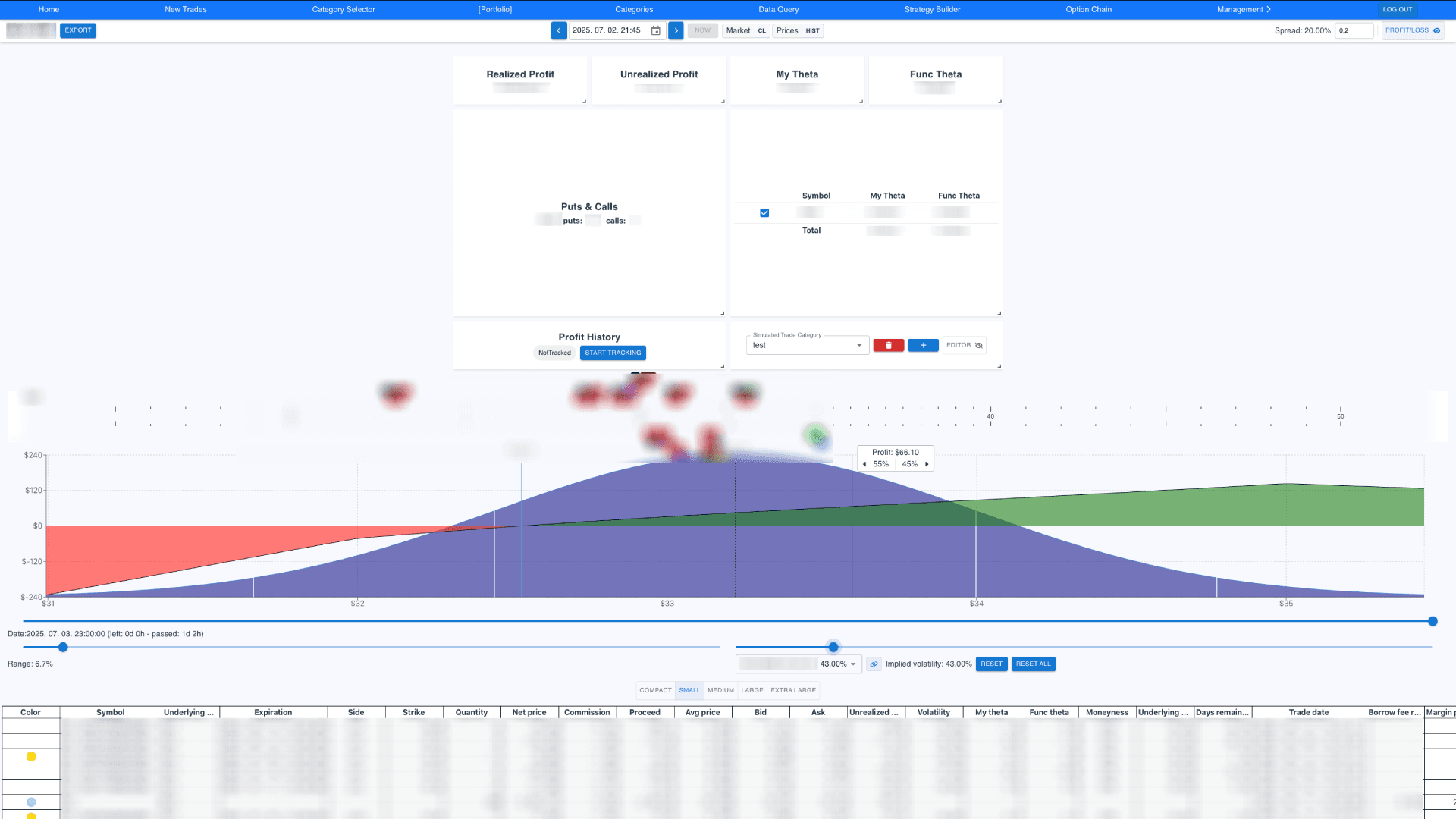The image size is (1456, 819).
Task: Open the Option Chain page
Action: [x=1089, y=10]
